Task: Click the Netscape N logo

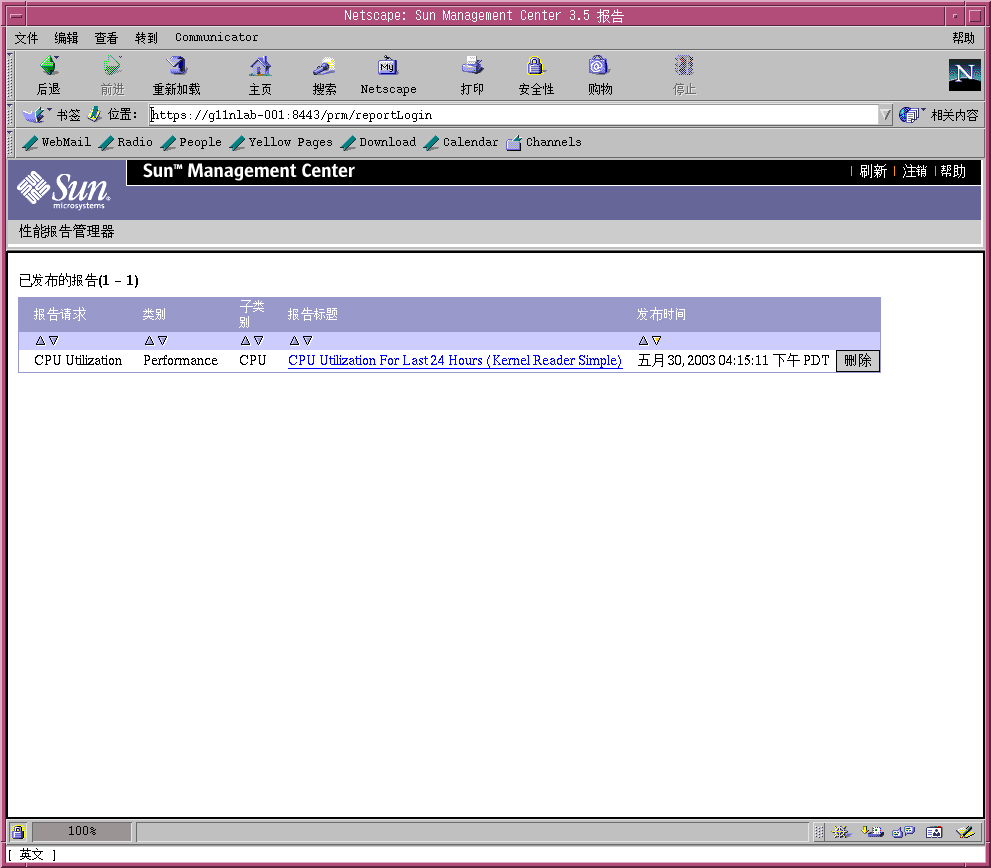Action: click(964, 75)
